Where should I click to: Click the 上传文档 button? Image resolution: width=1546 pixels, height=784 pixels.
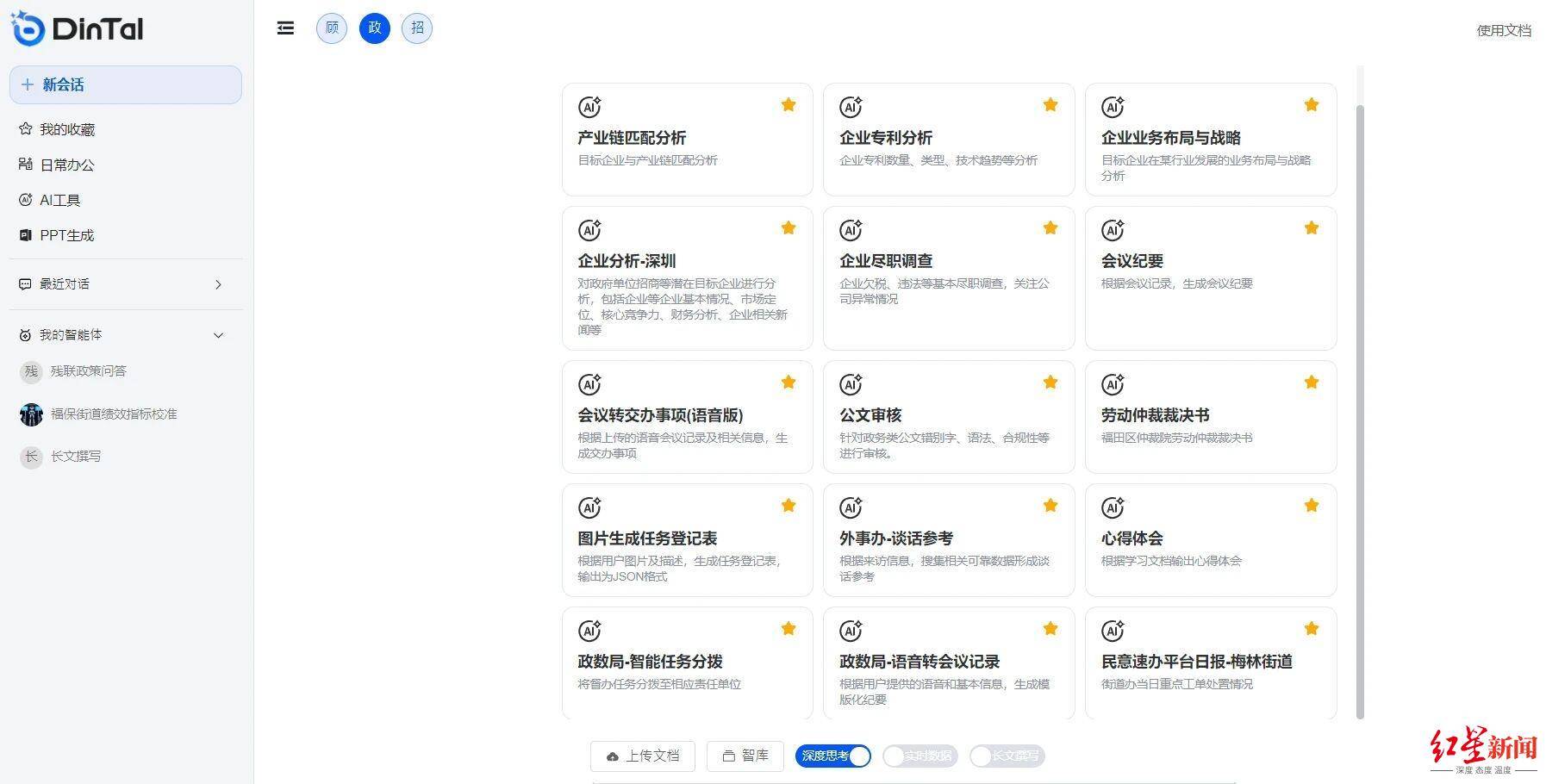pyautogui.click(x=642, y=756)
